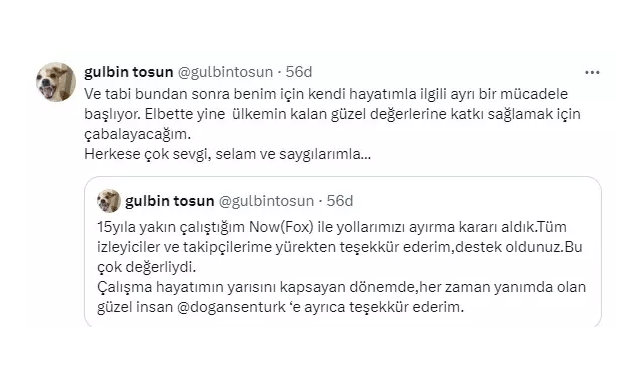Click 'güzel insan' text before the mention
The width and height of the screenshot is (641, 380).
coord(135,307)
